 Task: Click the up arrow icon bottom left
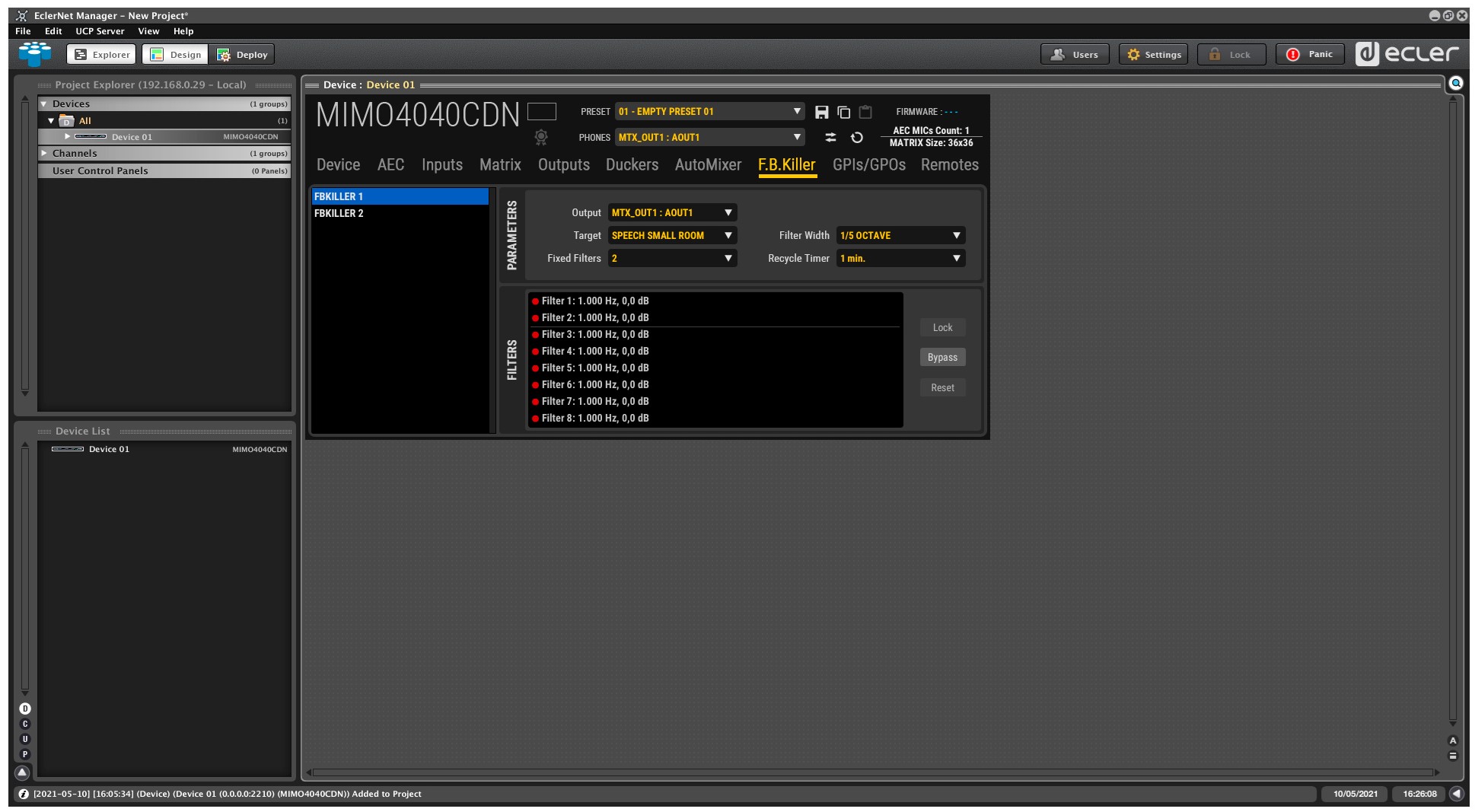[x=22, y=772]
